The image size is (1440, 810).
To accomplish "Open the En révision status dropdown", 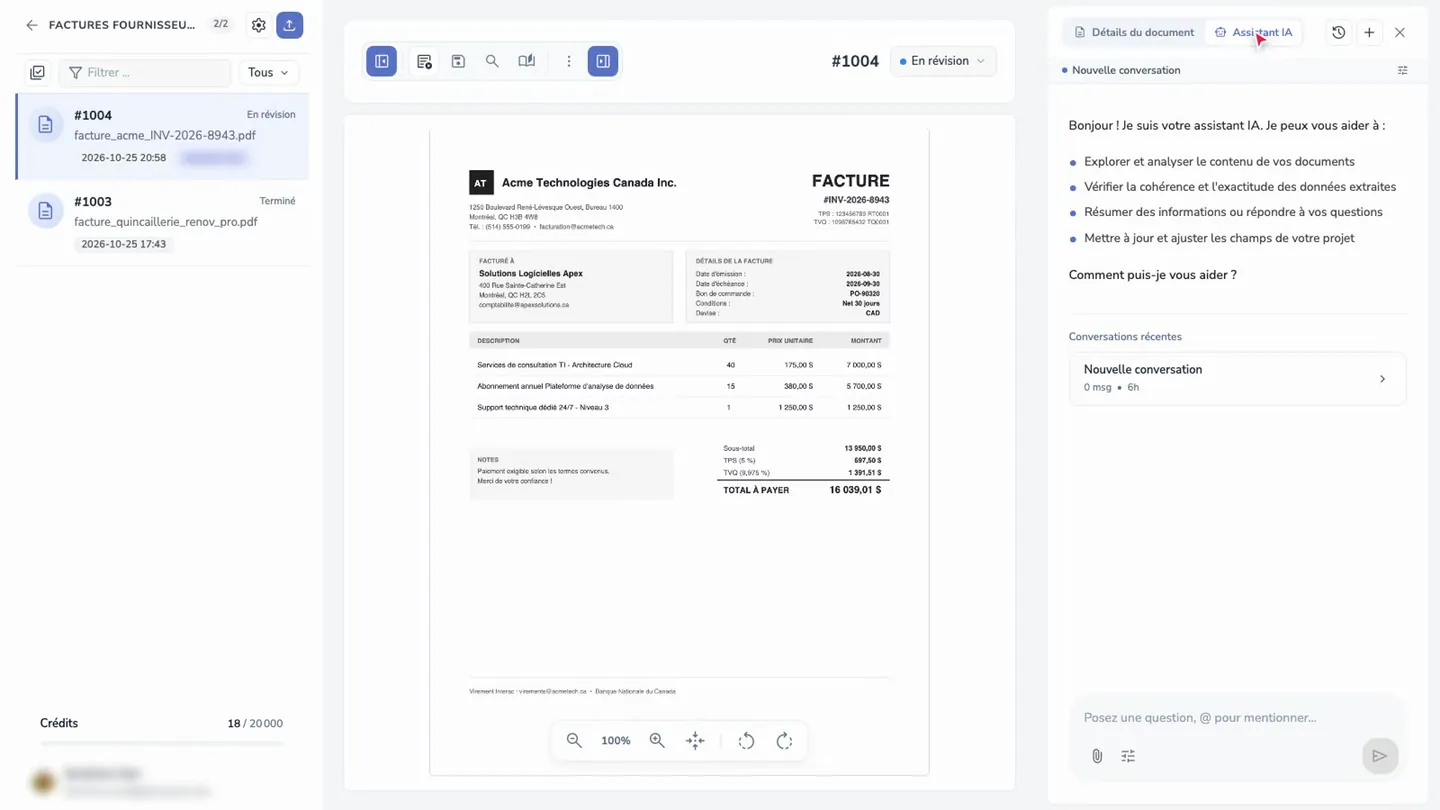I will coord(943,61).
